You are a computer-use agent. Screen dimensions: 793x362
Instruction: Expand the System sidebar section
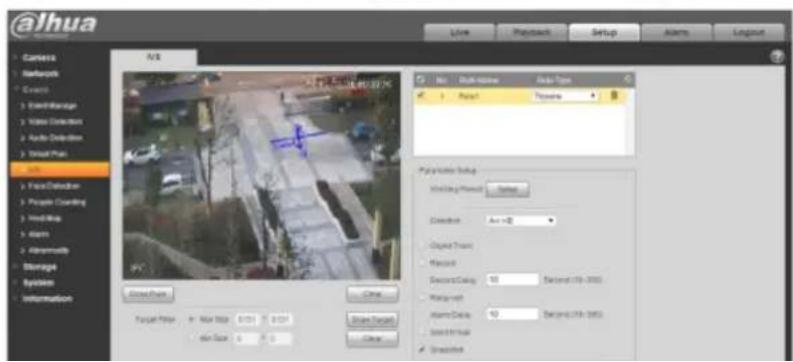coord(38,282)
